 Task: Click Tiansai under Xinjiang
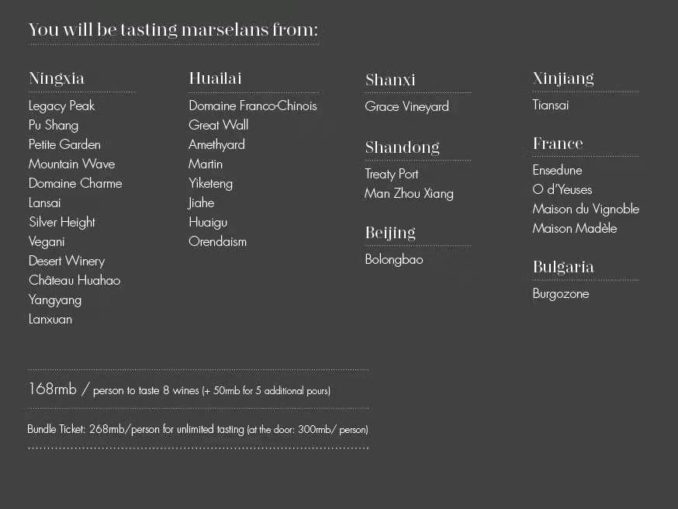coord(551,105)
